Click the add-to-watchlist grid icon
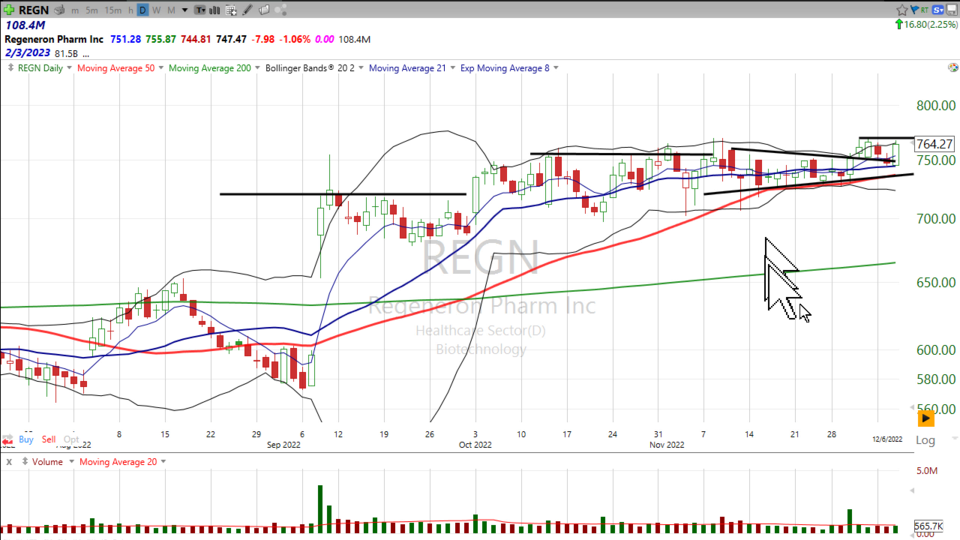This screenshot has width=960, height=540. pos(231,10)
